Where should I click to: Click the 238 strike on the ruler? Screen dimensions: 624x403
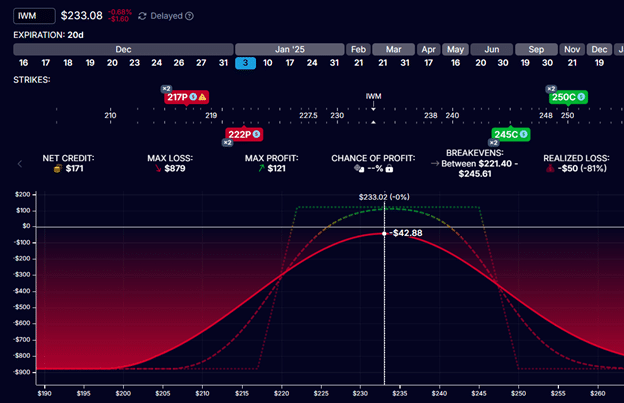[431, 115]
